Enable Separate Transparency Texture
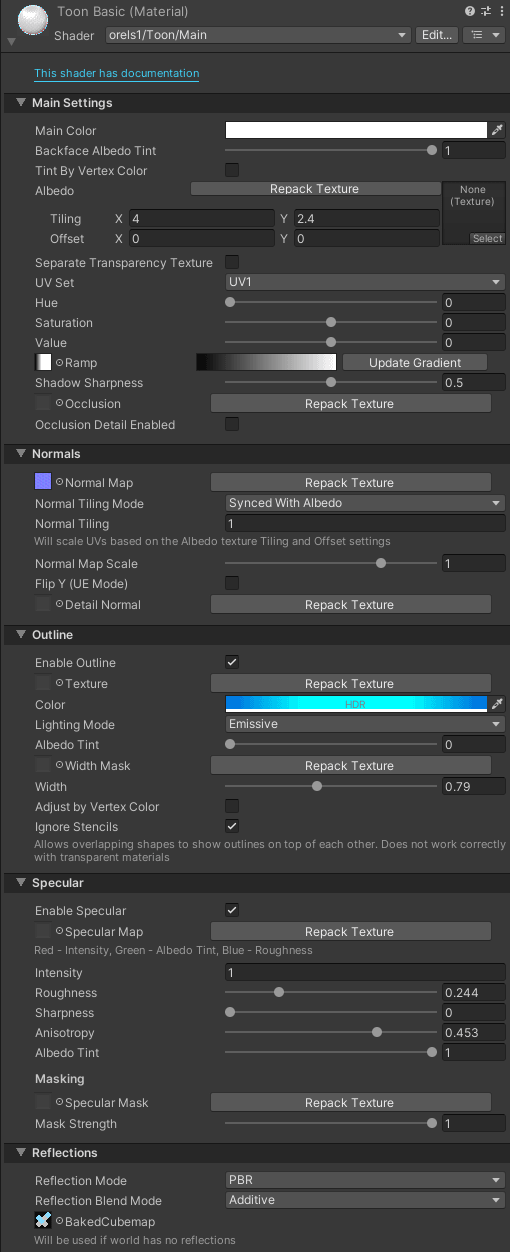 [232, 262]
